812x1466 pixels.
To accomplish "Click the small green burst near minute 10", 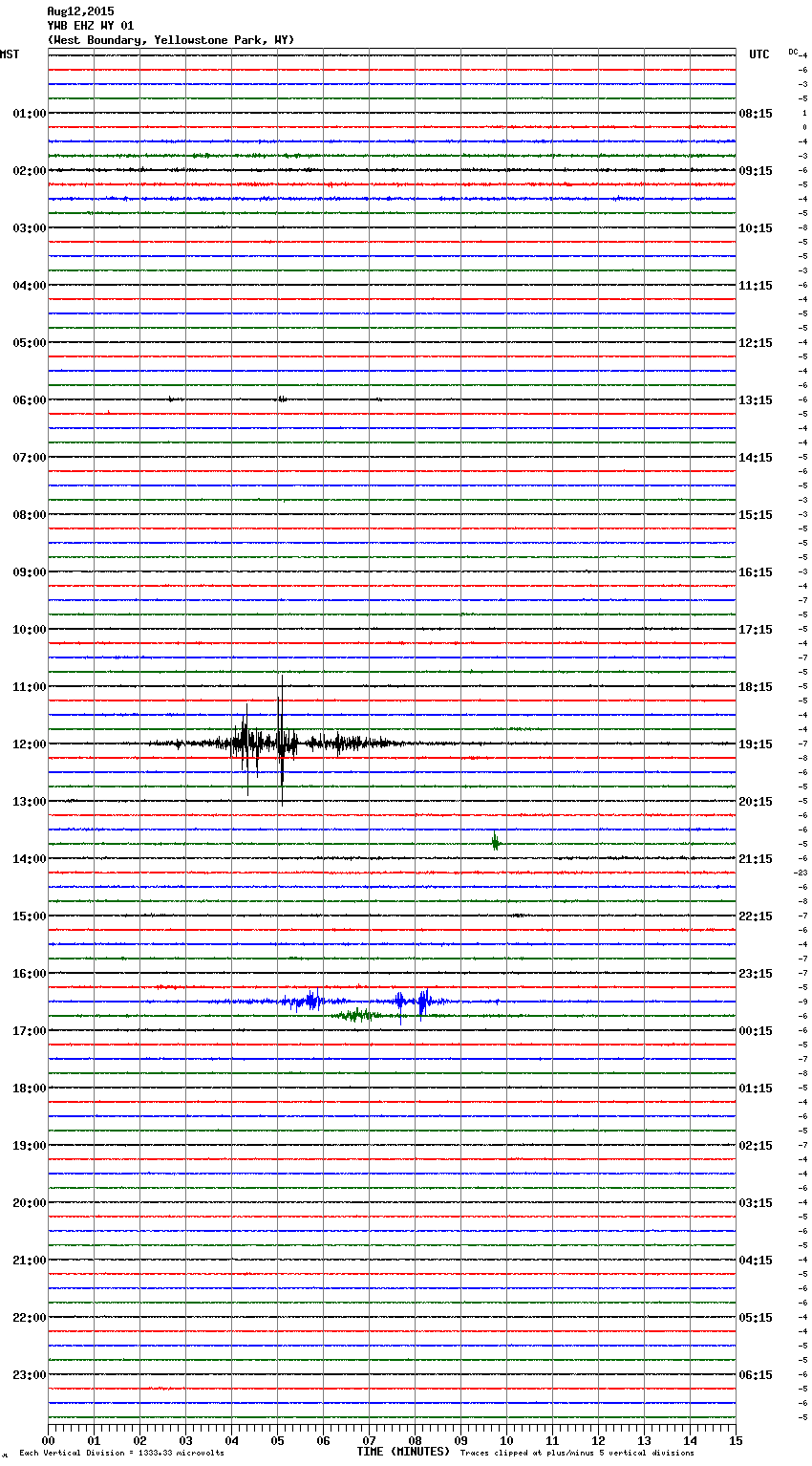I will (495, 842).
